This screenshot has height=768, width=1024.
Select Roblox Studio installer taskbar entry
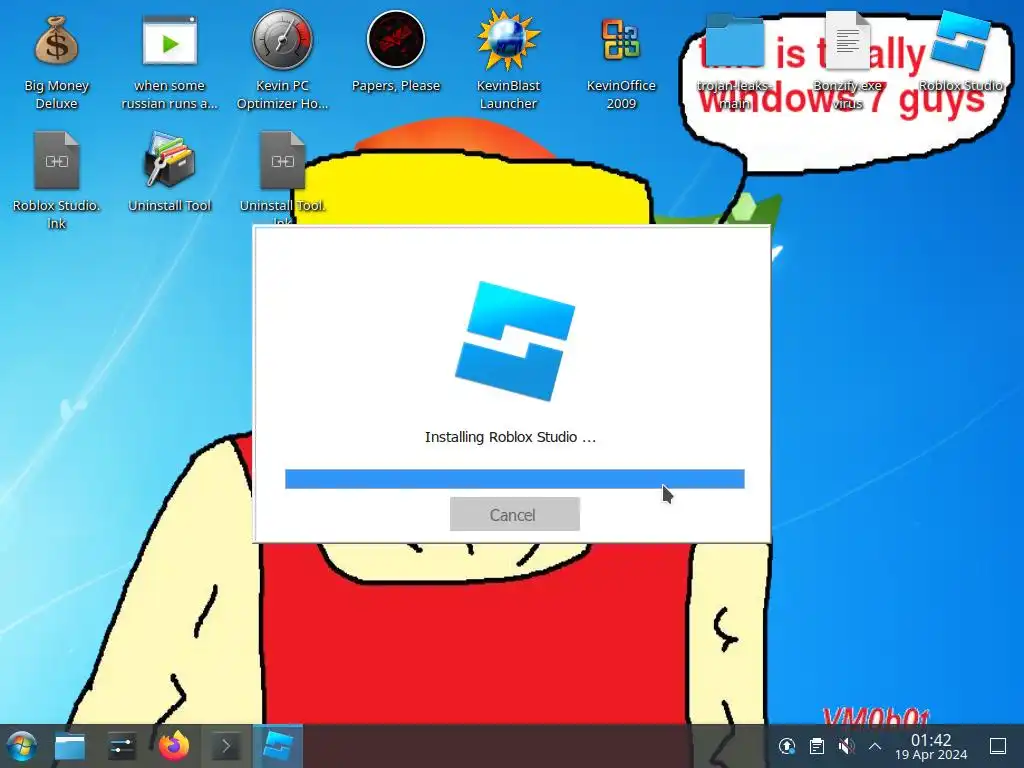278,746
